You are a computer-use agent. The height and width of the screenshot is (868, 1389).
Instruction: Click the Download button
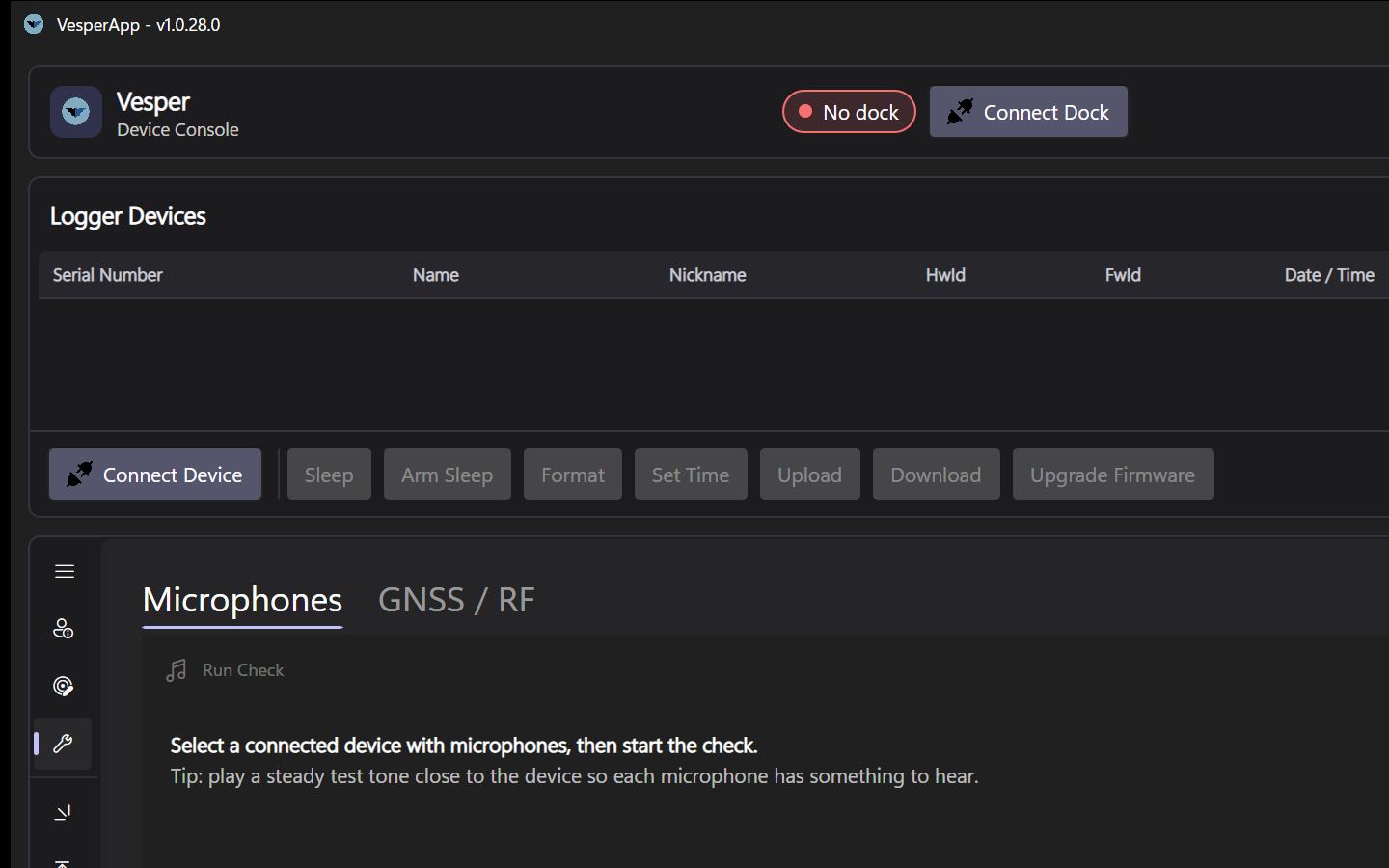[937, 475]
